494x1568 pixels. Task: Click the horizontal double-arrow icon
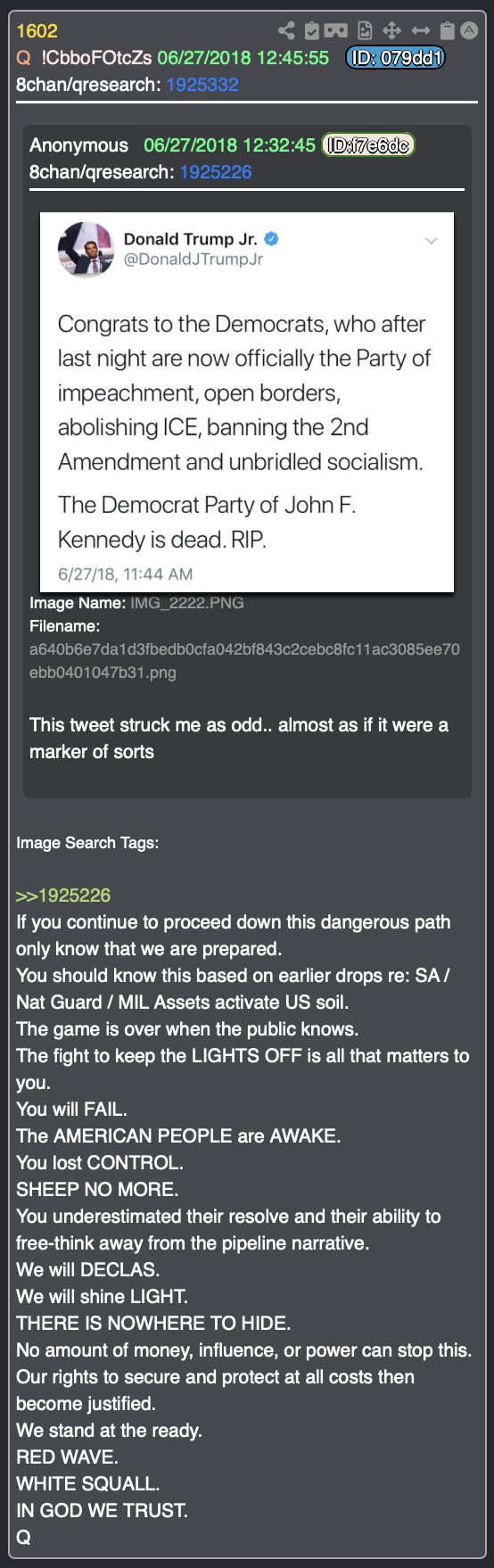(x=420, y=31)
